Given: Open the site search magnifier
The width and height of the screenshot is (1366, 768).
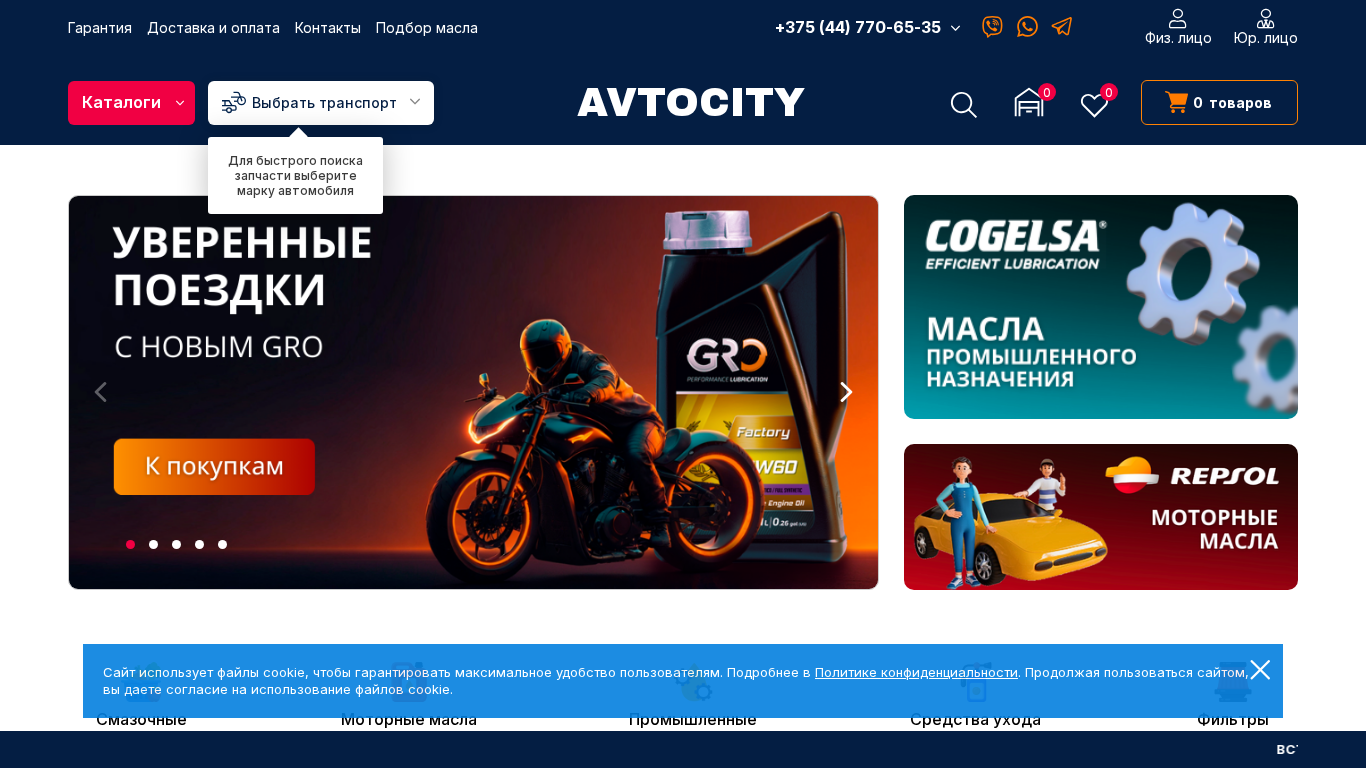Looking at the screenshot, I should 963,104.
